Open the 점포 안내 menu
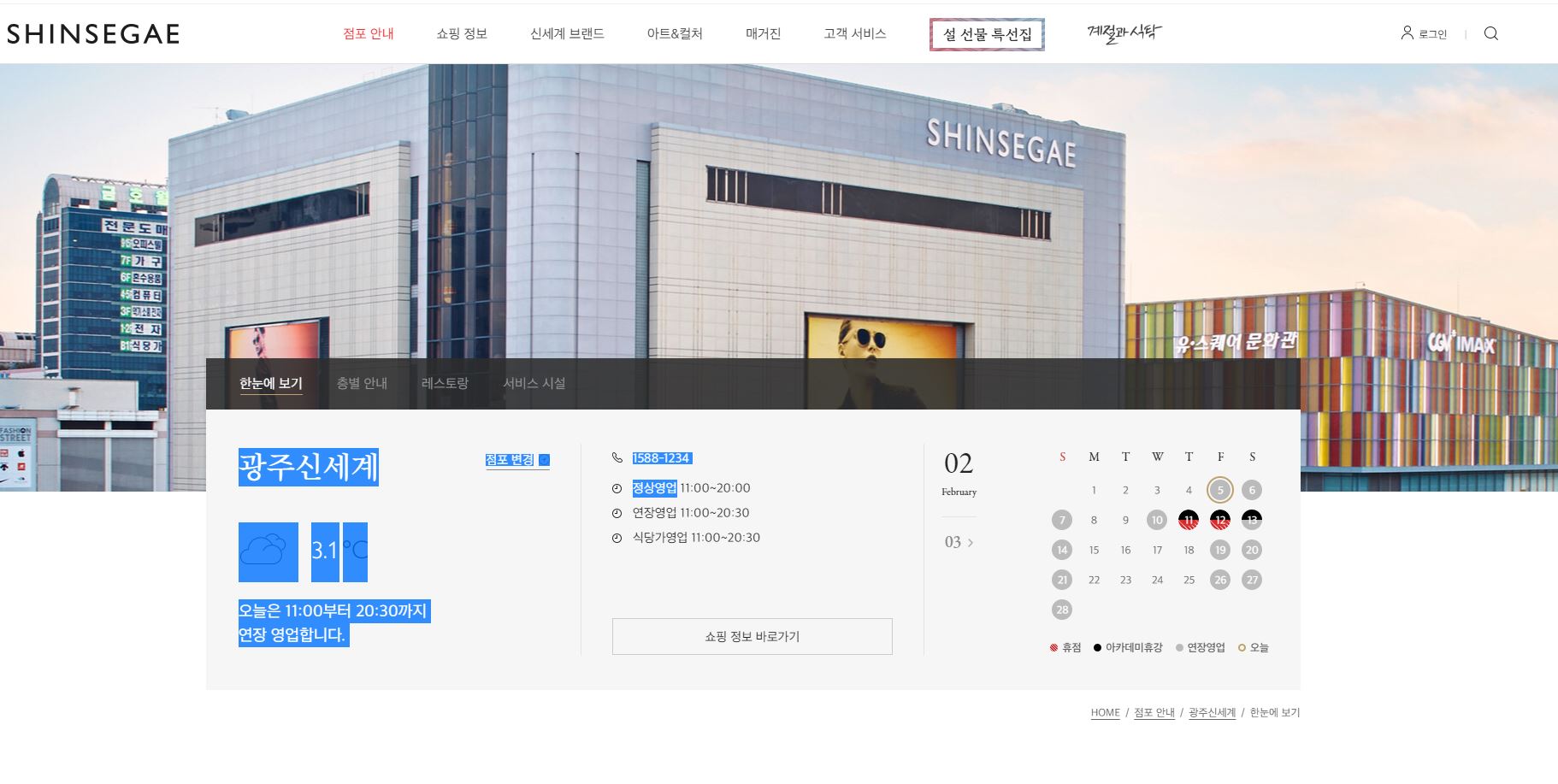The width and height of the screenshot is (1558, 784). pyautogui.click(x=369, y=33)
